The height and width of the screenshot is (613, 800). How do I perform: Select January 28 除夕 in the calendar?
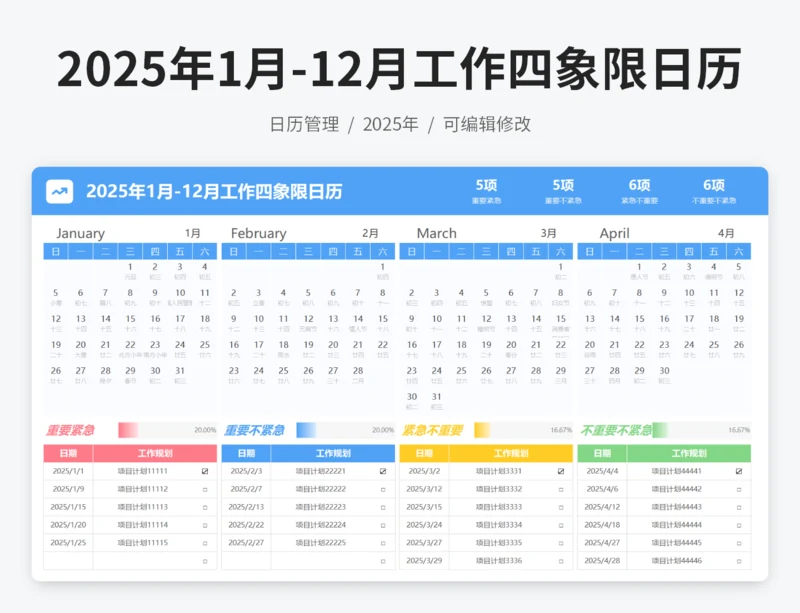click(x=106, y=375)
